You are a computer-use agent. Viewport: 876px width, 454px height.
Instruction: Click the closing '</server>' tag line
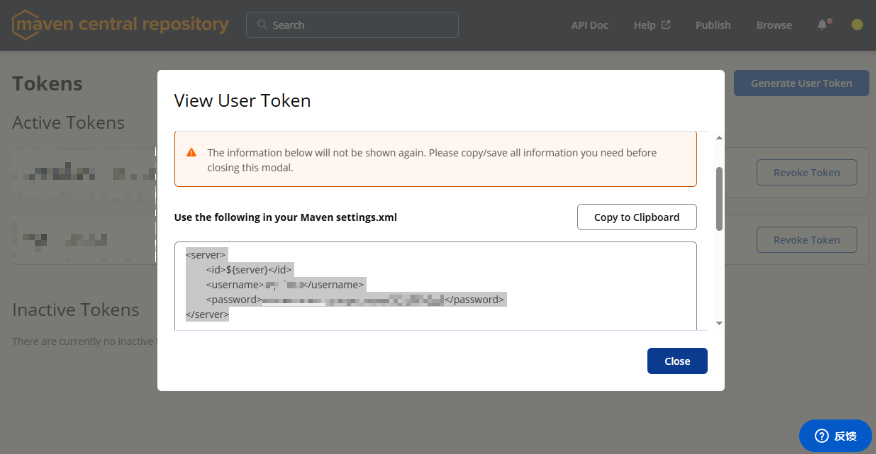pos(207,314)
